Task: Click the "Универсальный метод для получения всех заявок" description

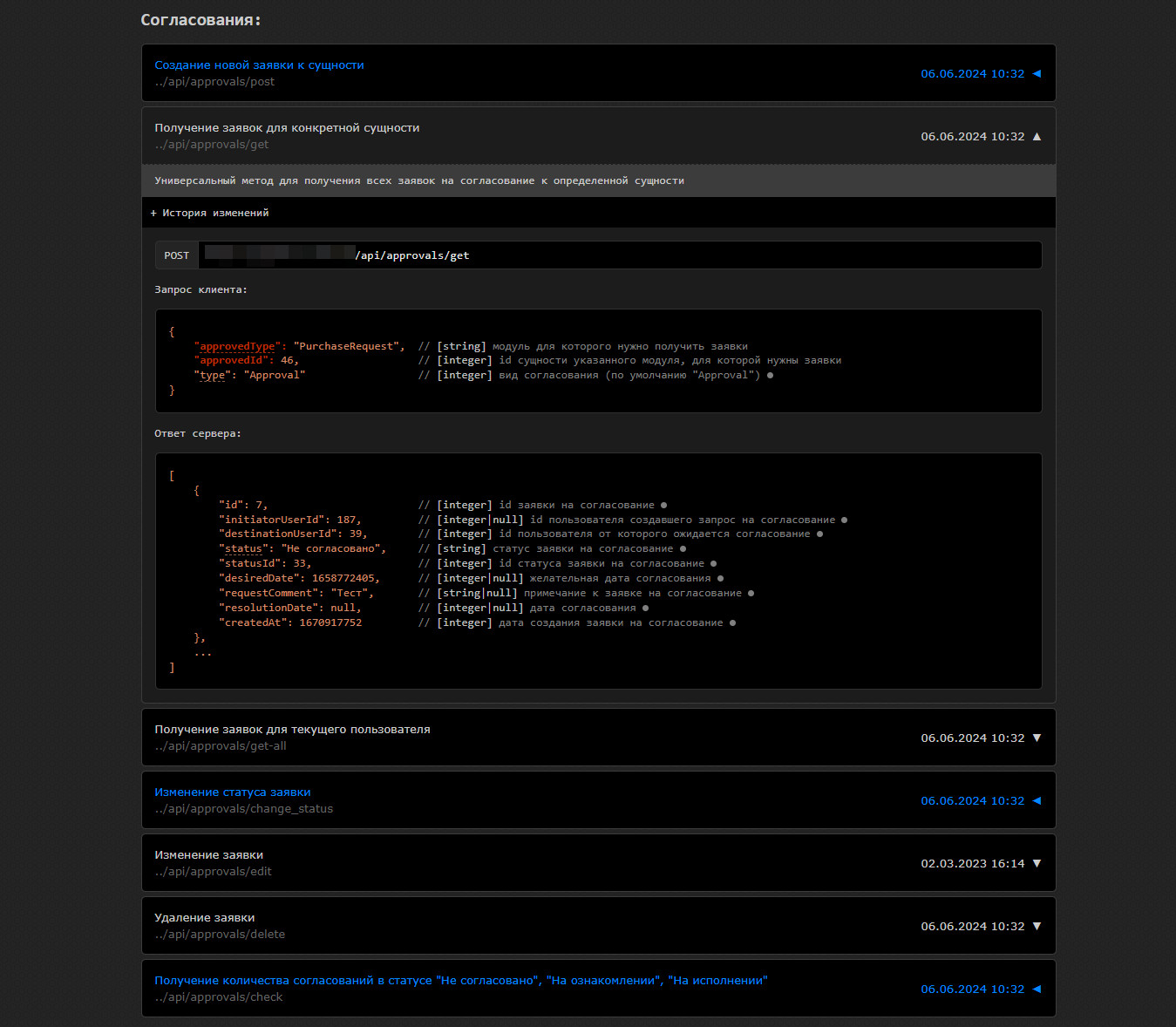Action: pos(419,181)
